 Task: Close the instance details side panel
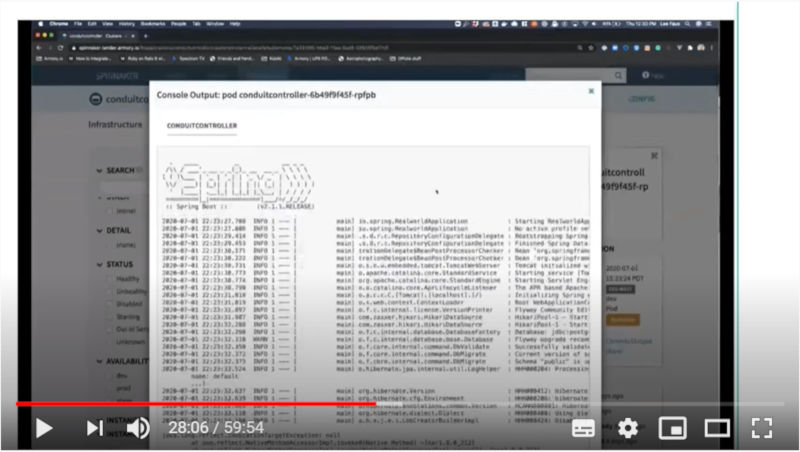tap(655, 156)
